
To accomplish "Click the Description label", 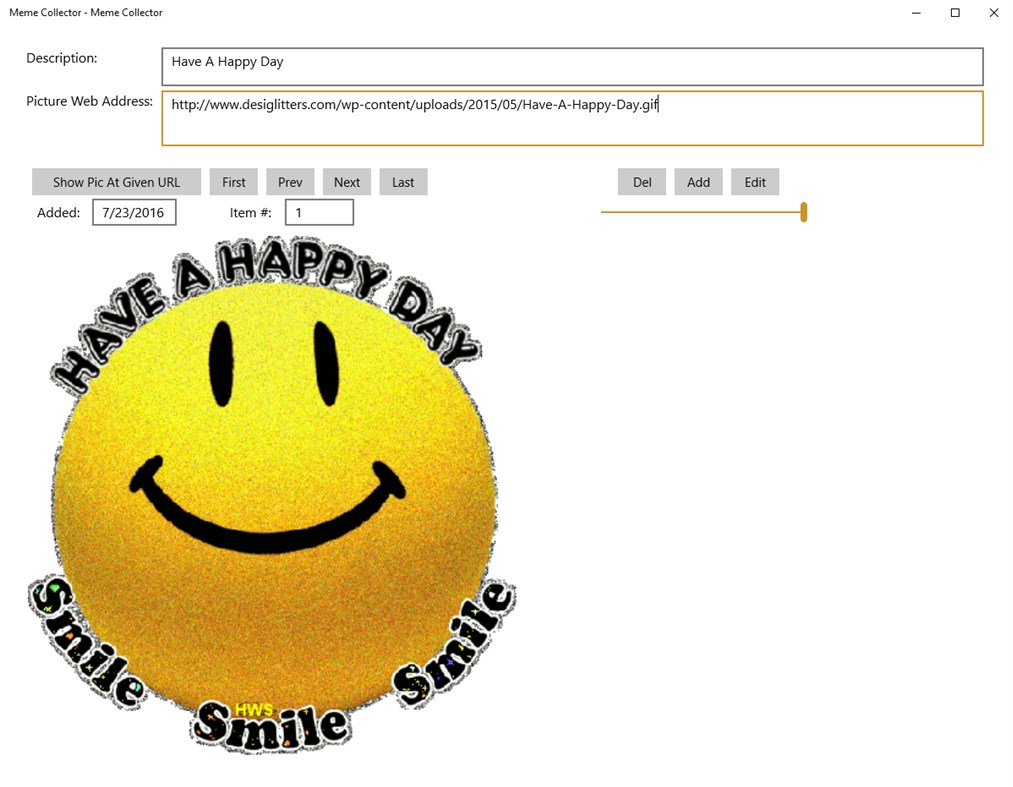I will click(61, 57).
